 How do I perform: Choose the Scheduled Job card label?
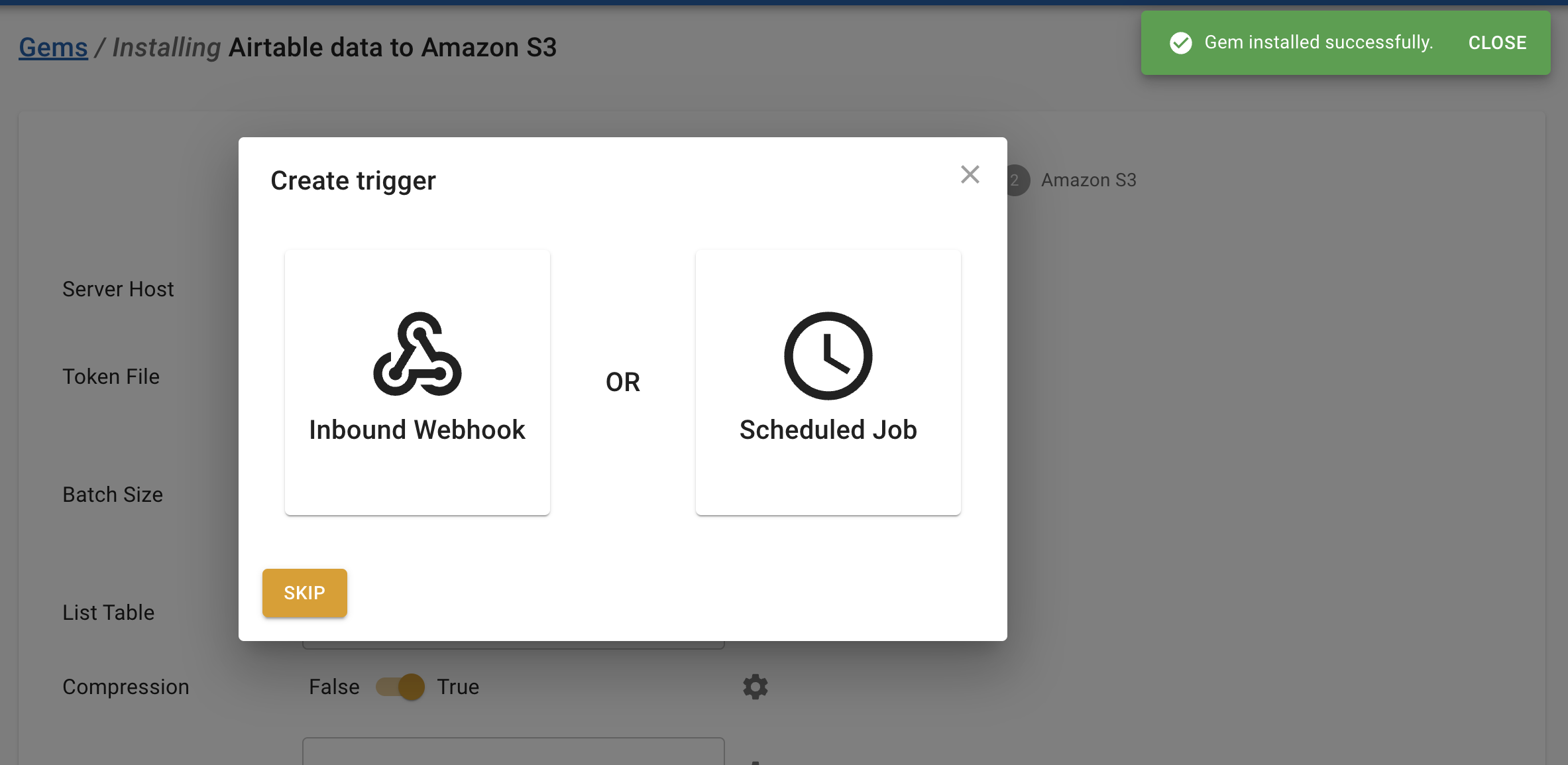828,430
